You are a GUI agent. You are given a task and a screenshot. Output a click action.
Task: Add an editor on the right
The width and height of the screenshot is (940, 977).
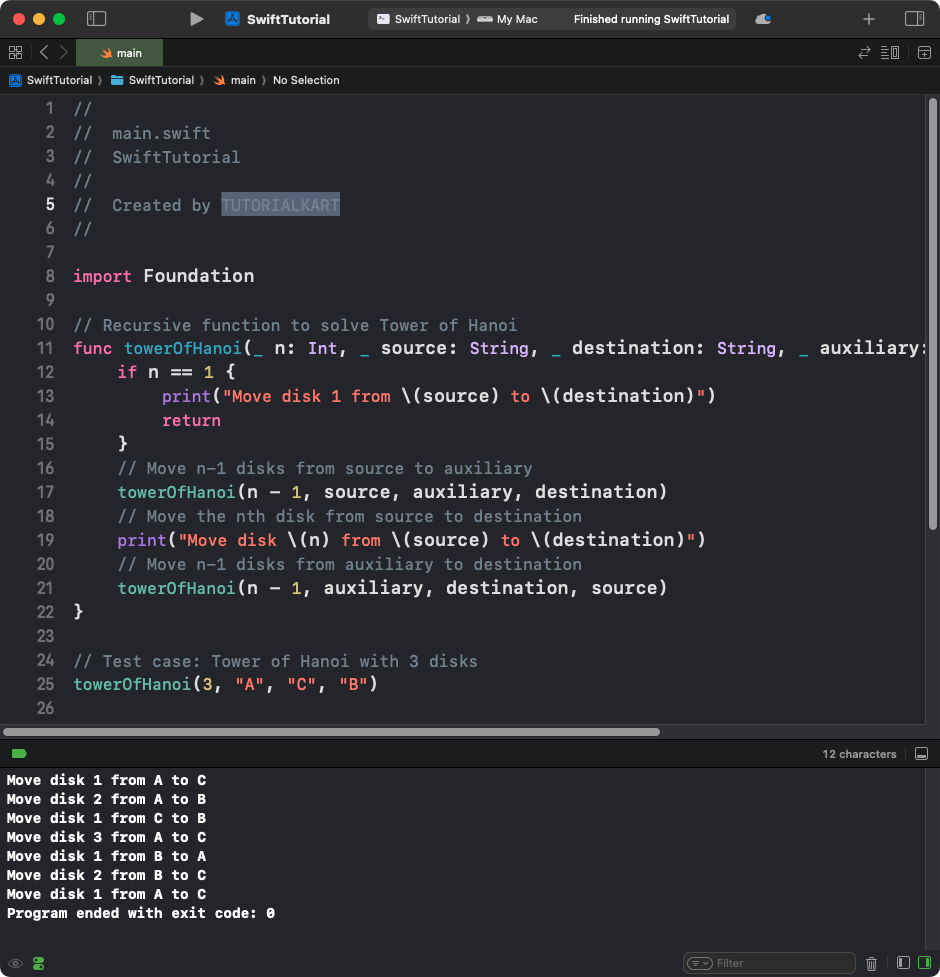[x=924, y=53]
